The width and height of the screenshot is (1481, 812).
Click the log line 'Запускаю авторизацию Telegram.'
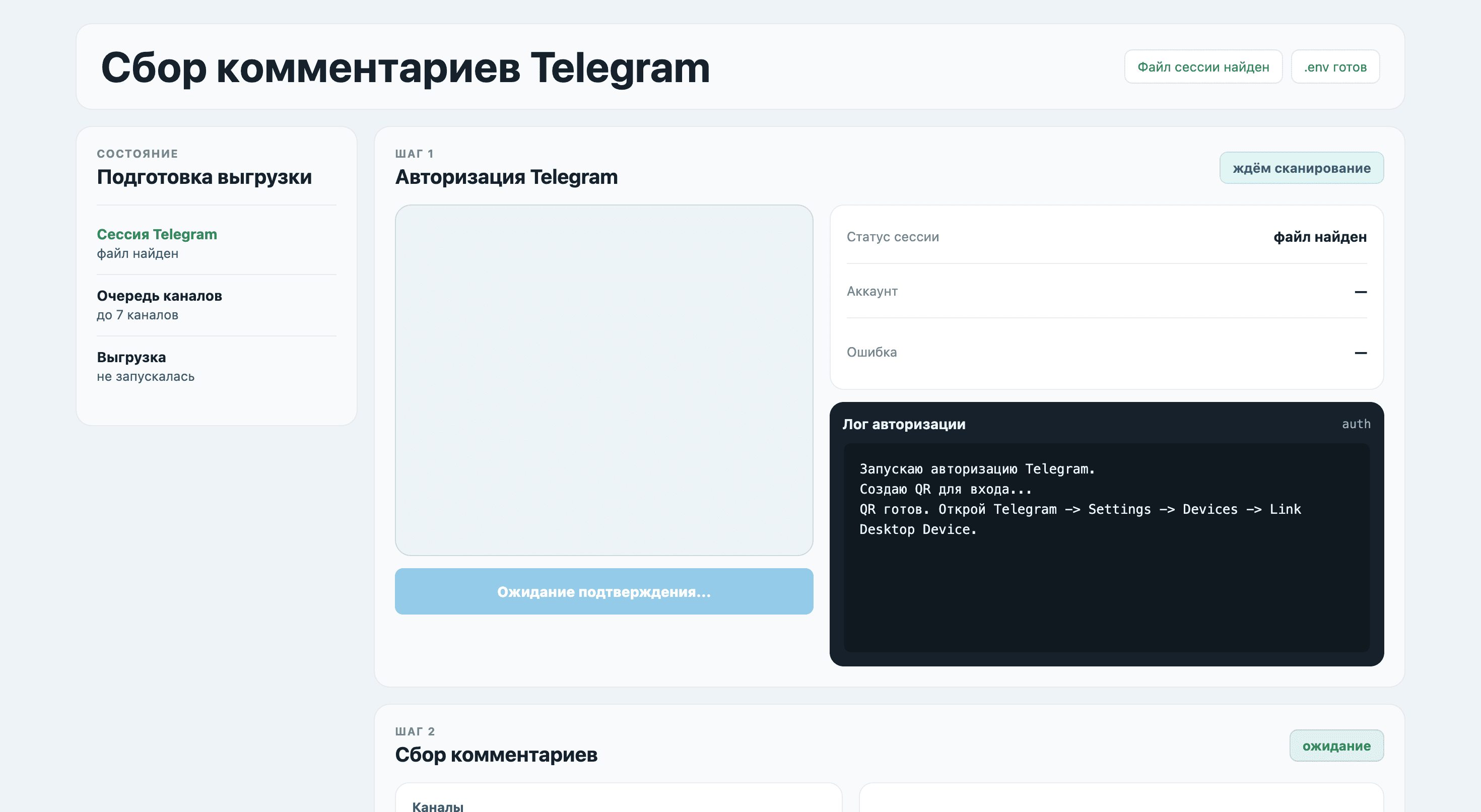(x=977, y=468)
